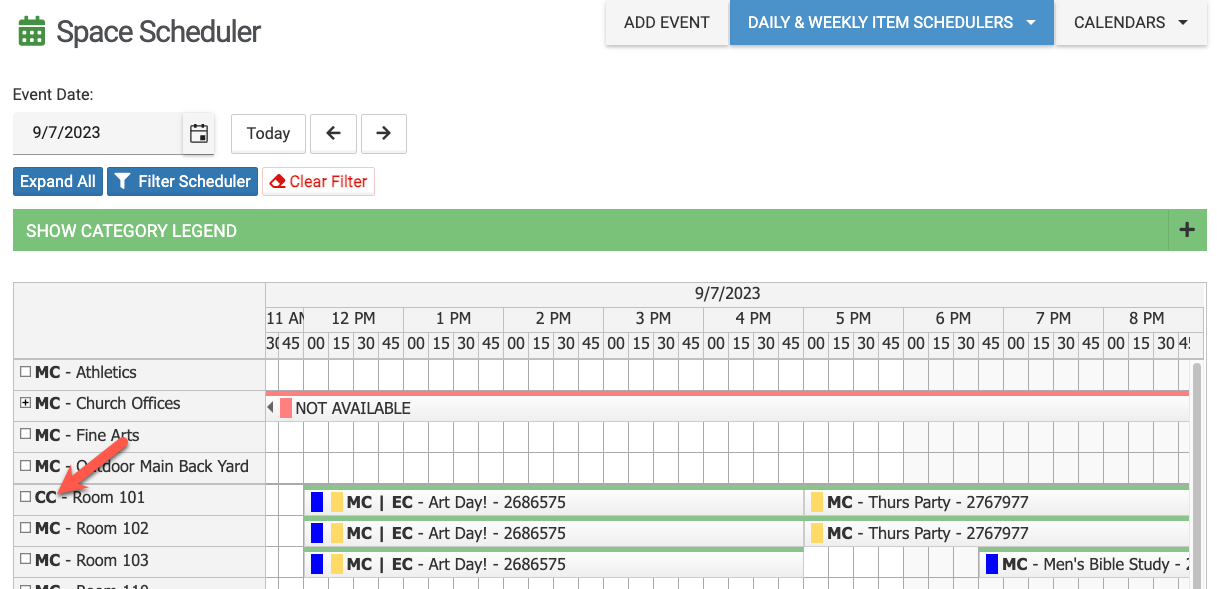
Task: Open the Art Day! event in Room 103
Action: point(554,564)
